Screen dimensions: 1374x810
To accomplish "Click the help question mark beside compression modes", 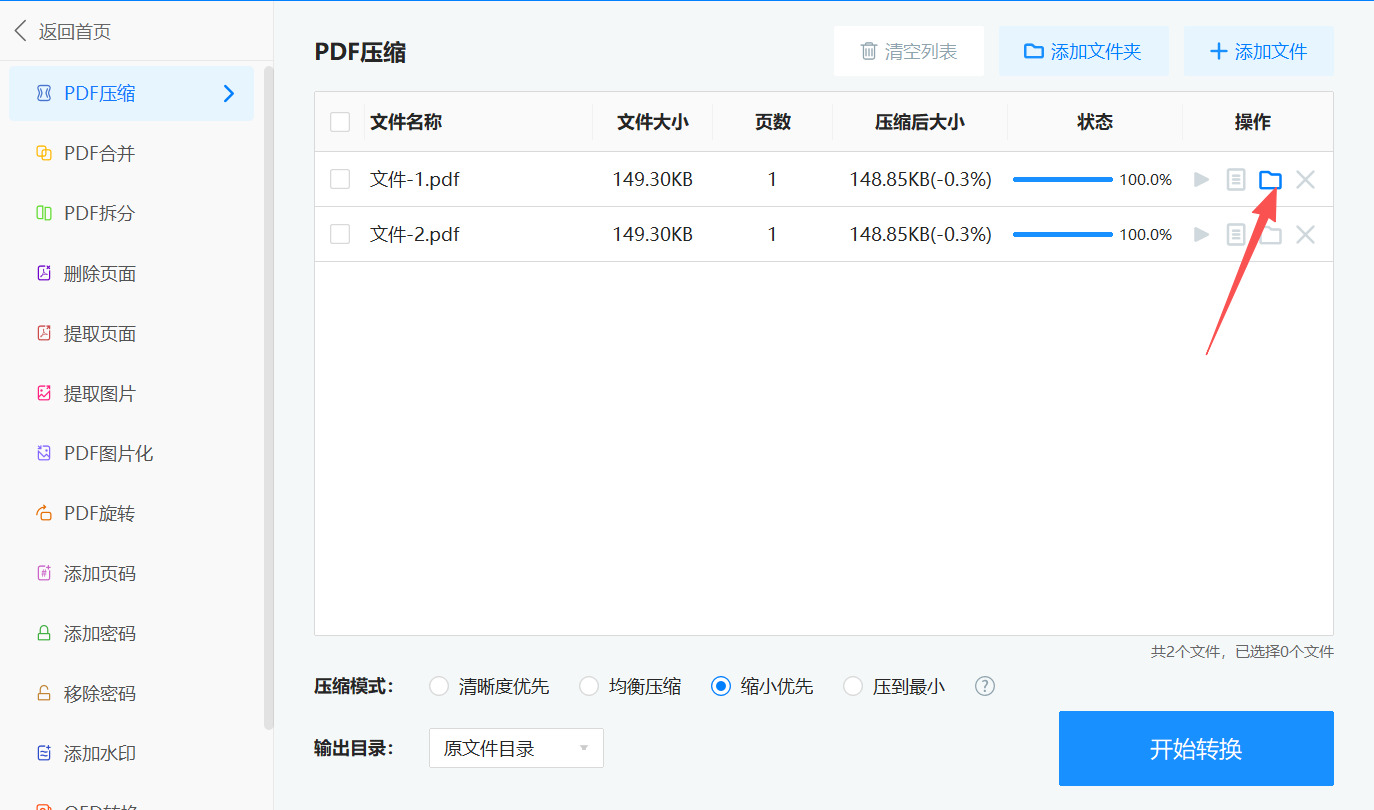I will click(x=984, y=686).
